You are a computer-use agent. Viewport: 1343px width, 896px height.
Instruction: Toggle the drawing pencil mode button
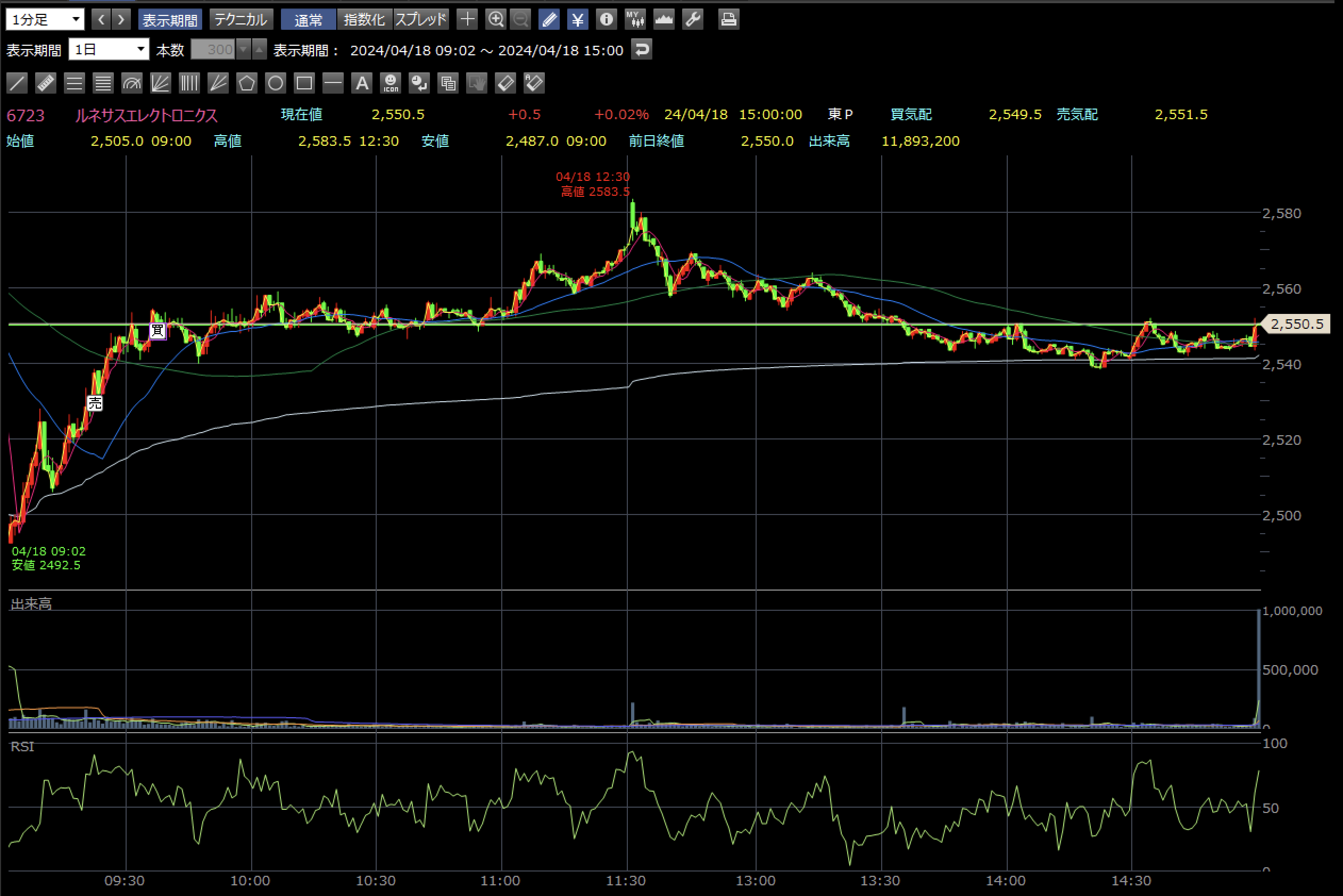click(x=549, y=20)
